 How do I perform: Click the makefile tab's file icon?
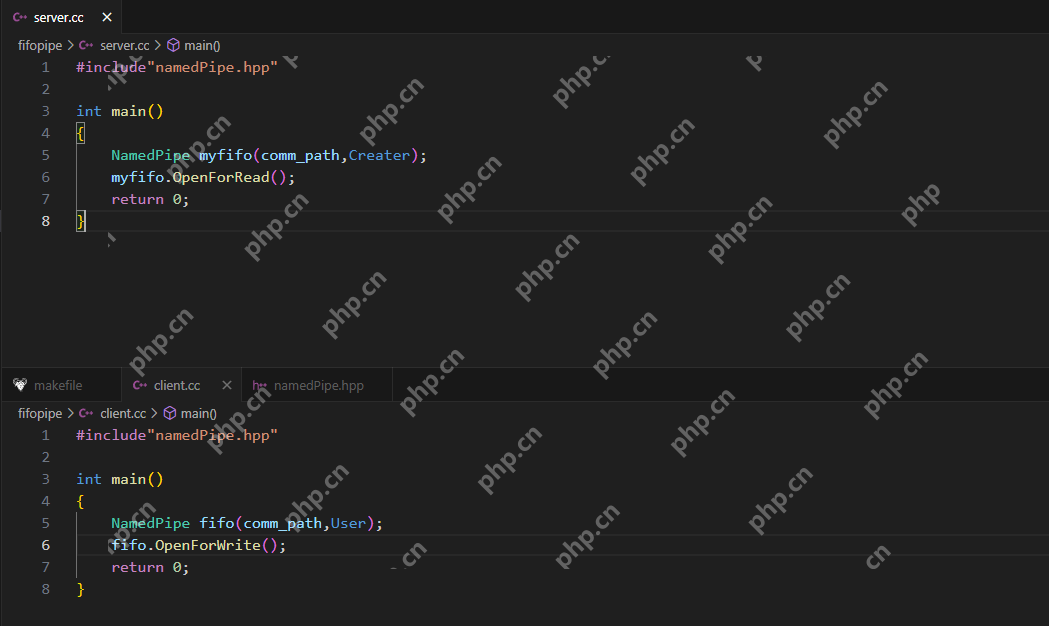19,385
